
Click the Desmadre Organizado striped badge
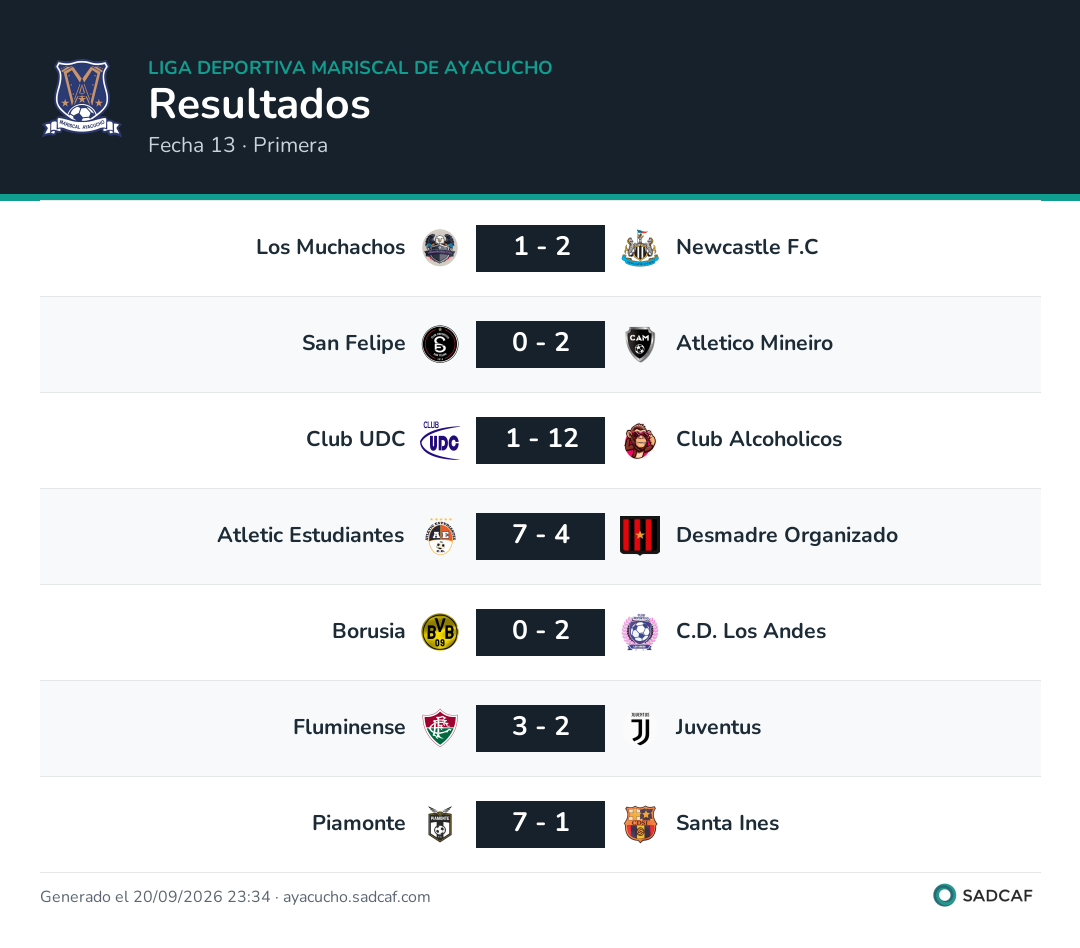tap(640, 536)
